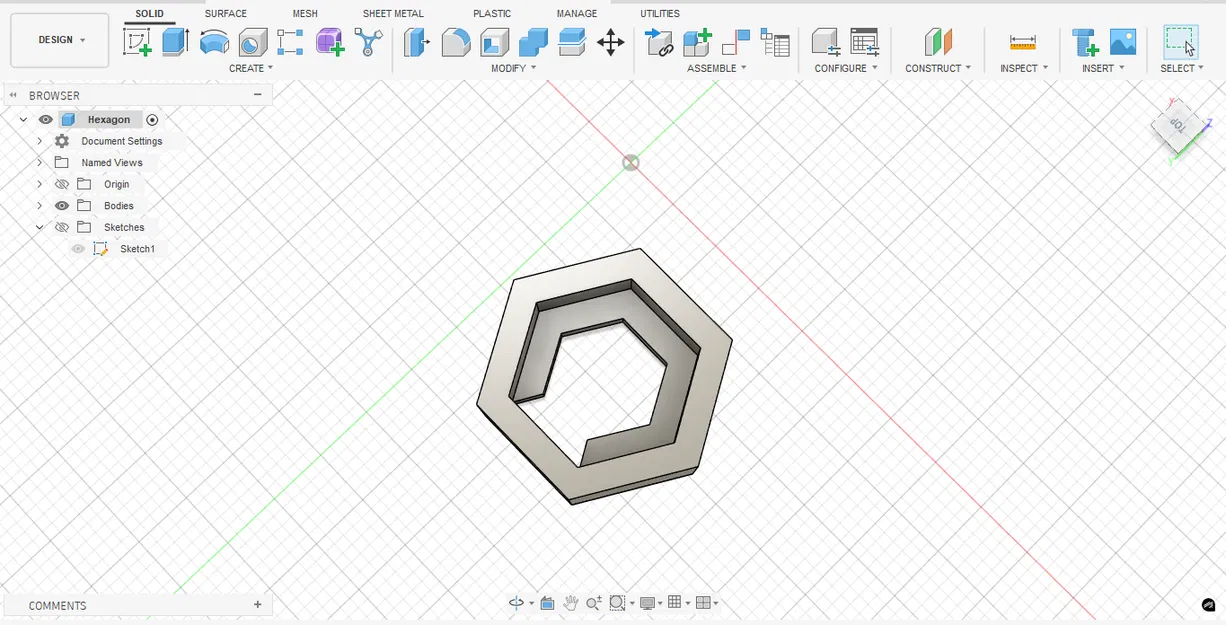Switch to the Mesh tab
The height and width of the screenshot is (625, 1226).
[x=305, y=13]
